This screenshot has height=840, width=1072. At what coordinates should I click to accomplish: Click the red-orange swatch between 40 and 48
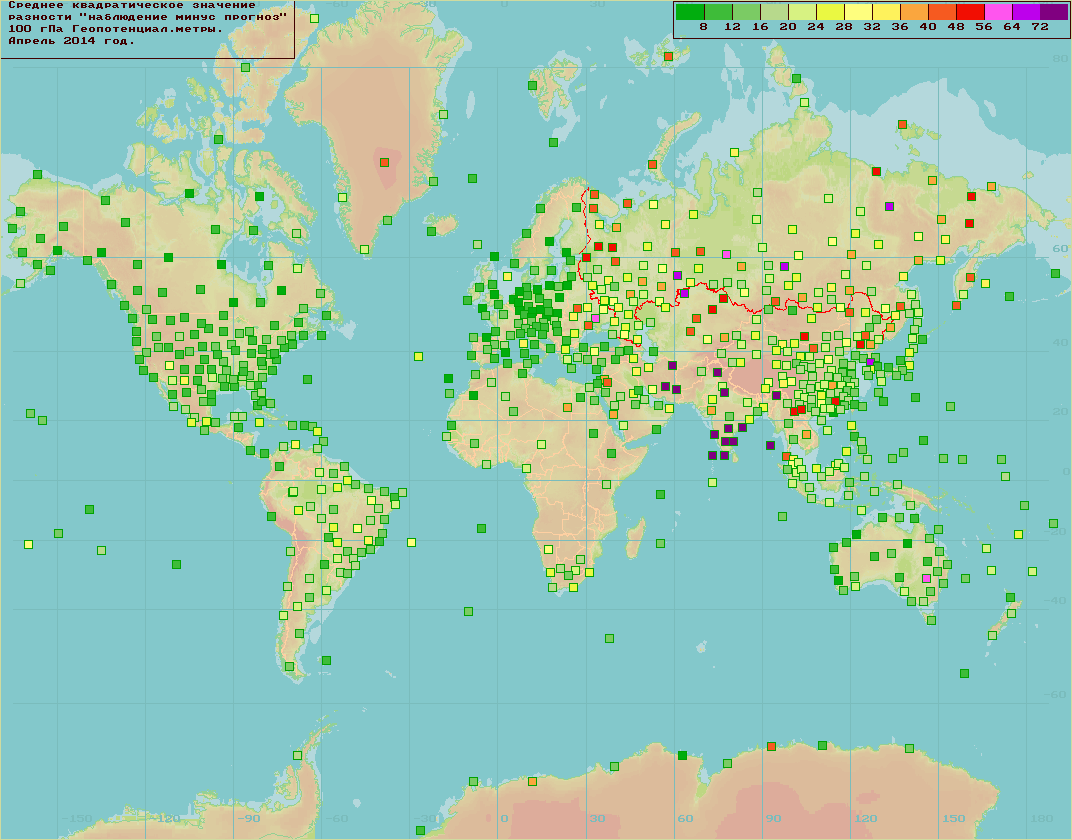coord(942,12)
